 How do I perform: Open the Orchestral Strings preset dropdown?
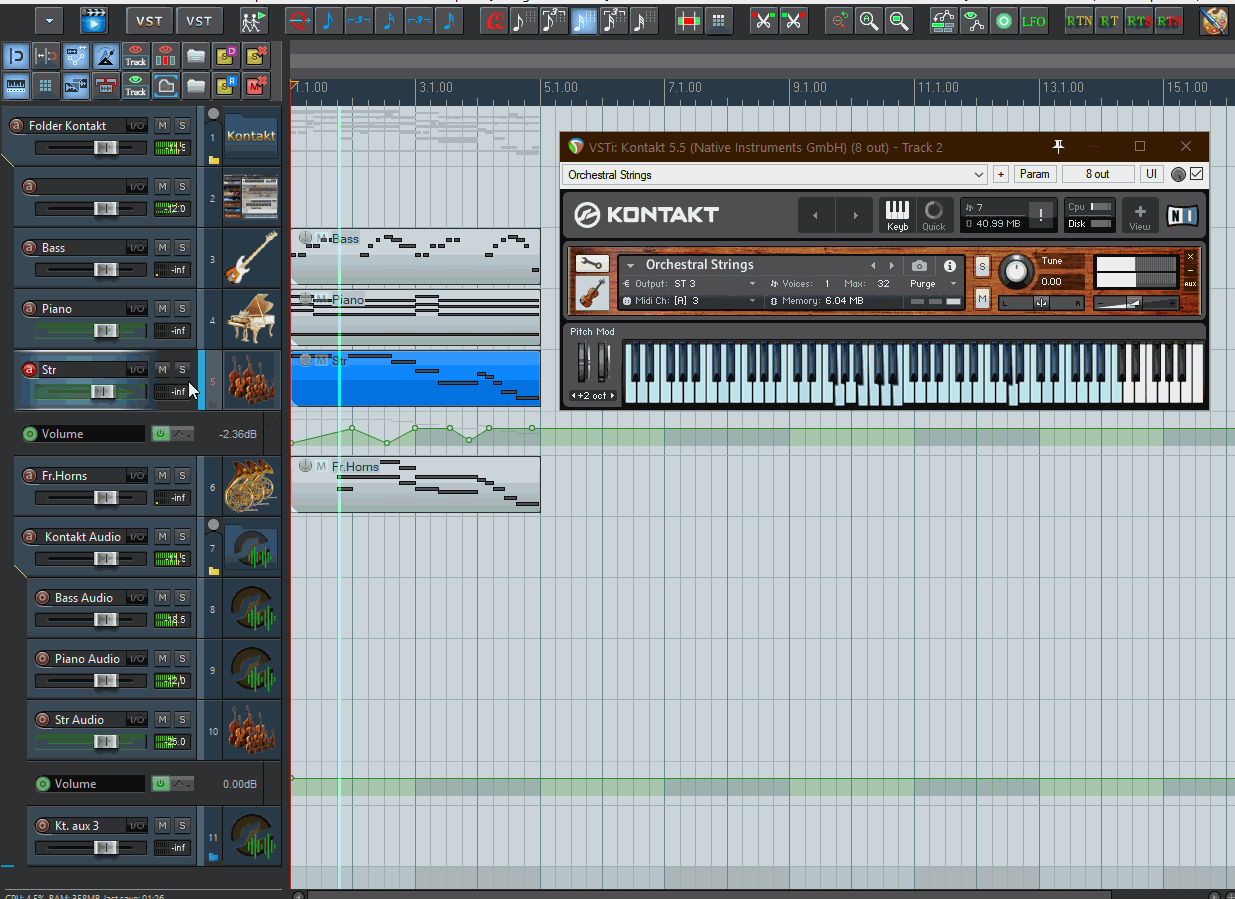tap(774, 174)
